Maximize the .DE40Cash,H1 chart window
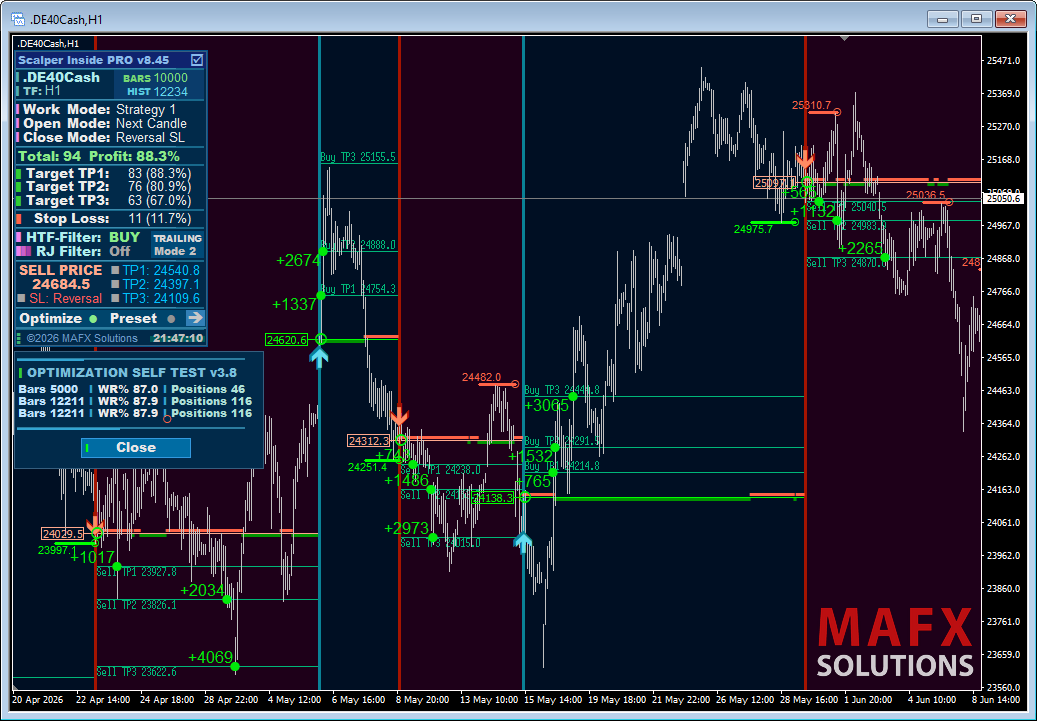Screen dimensions: 1037x721 pyautogui.click(x=976, y=19)
